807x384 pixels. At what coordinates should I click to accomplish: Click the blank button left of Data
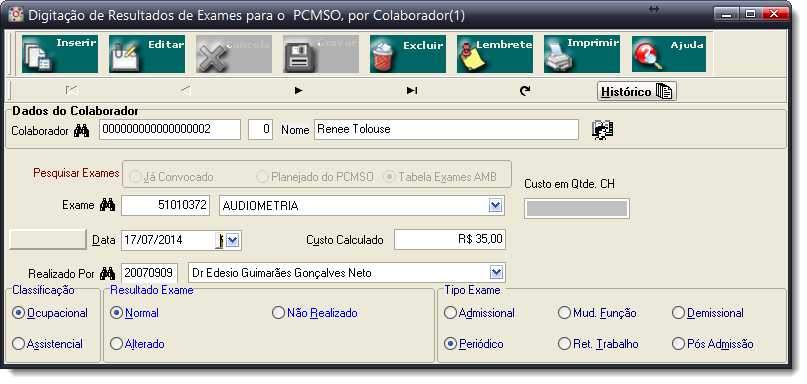coord(48,239)
